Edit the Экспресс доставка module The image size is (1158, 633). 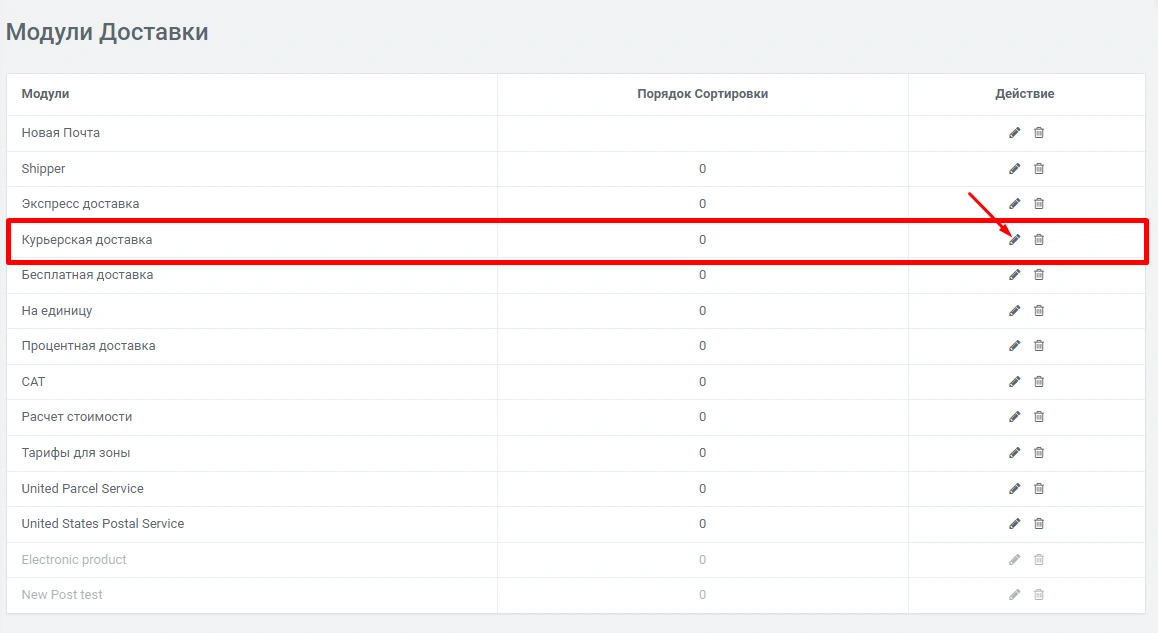pyautogui.click(x=1014, y=204)
